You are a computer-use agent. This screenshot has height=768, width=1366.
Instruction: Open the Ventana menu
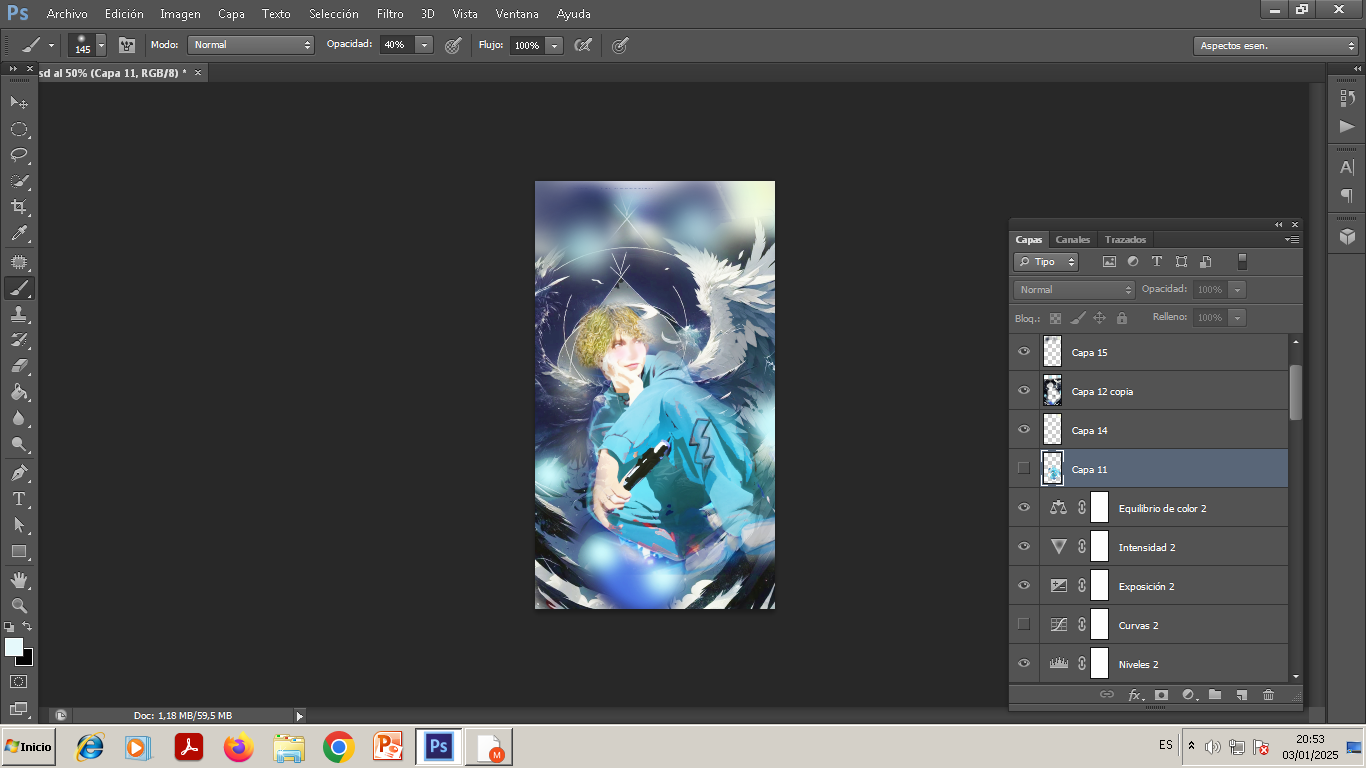pos(517,14)
